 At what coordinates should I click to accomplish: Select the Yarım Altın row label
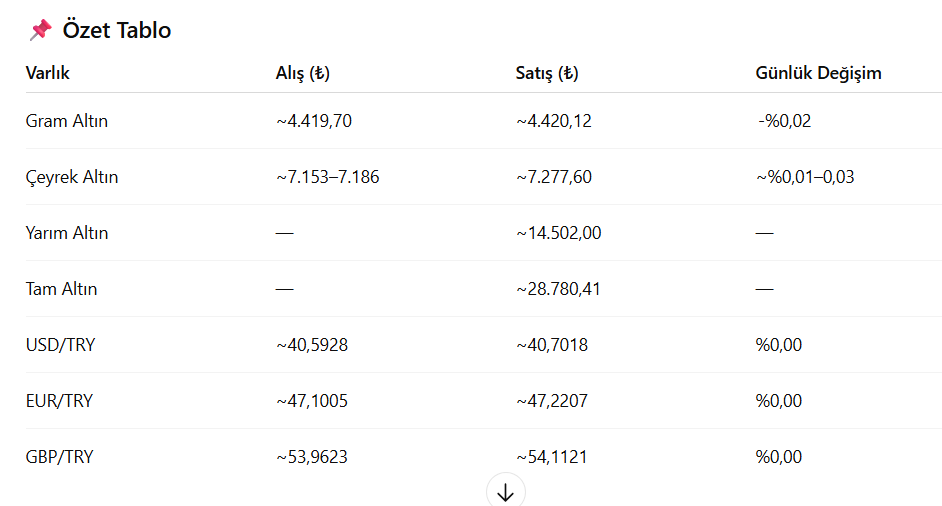click(67, 233)
